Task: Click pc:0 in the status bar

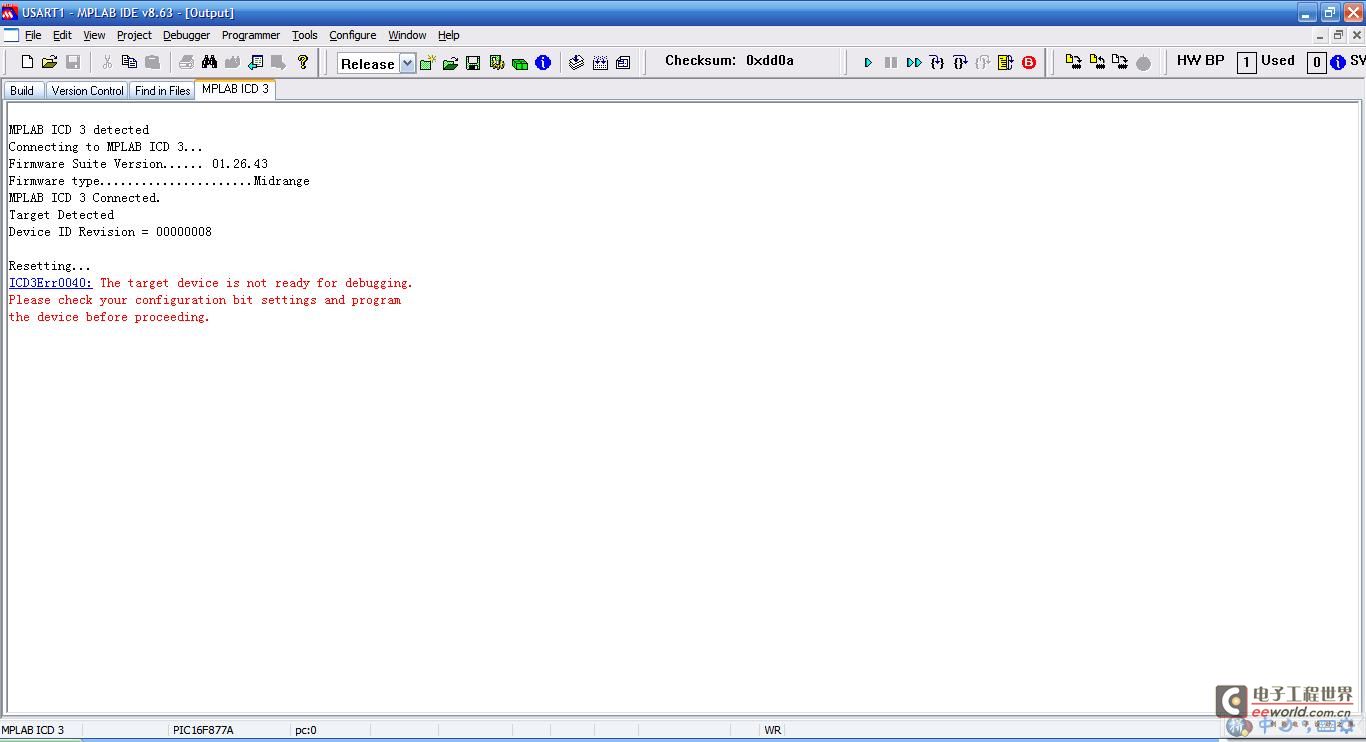Action: (306, 730)
